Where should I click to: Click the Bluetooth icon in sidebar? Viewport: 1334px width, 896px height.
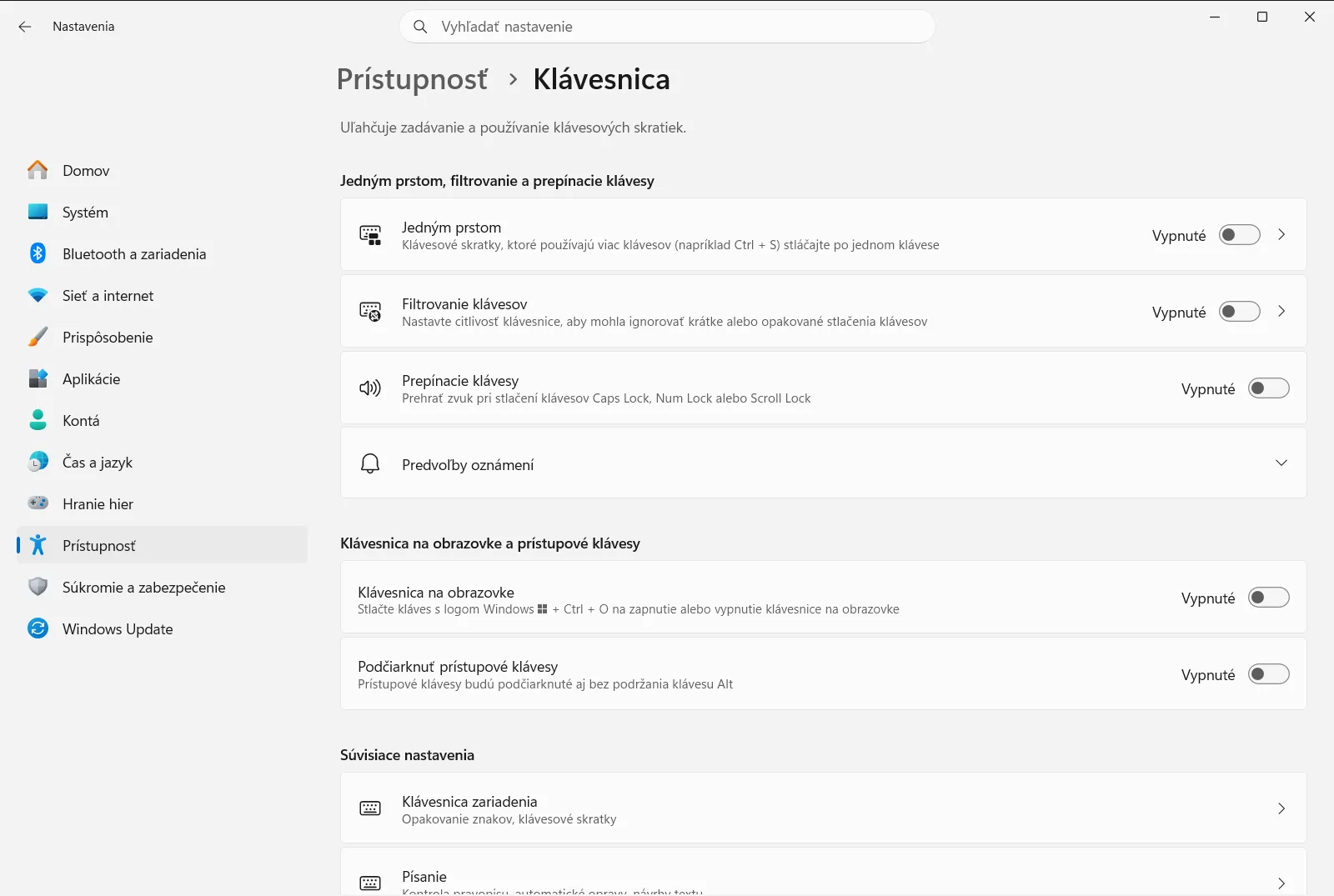pos(38,253)
